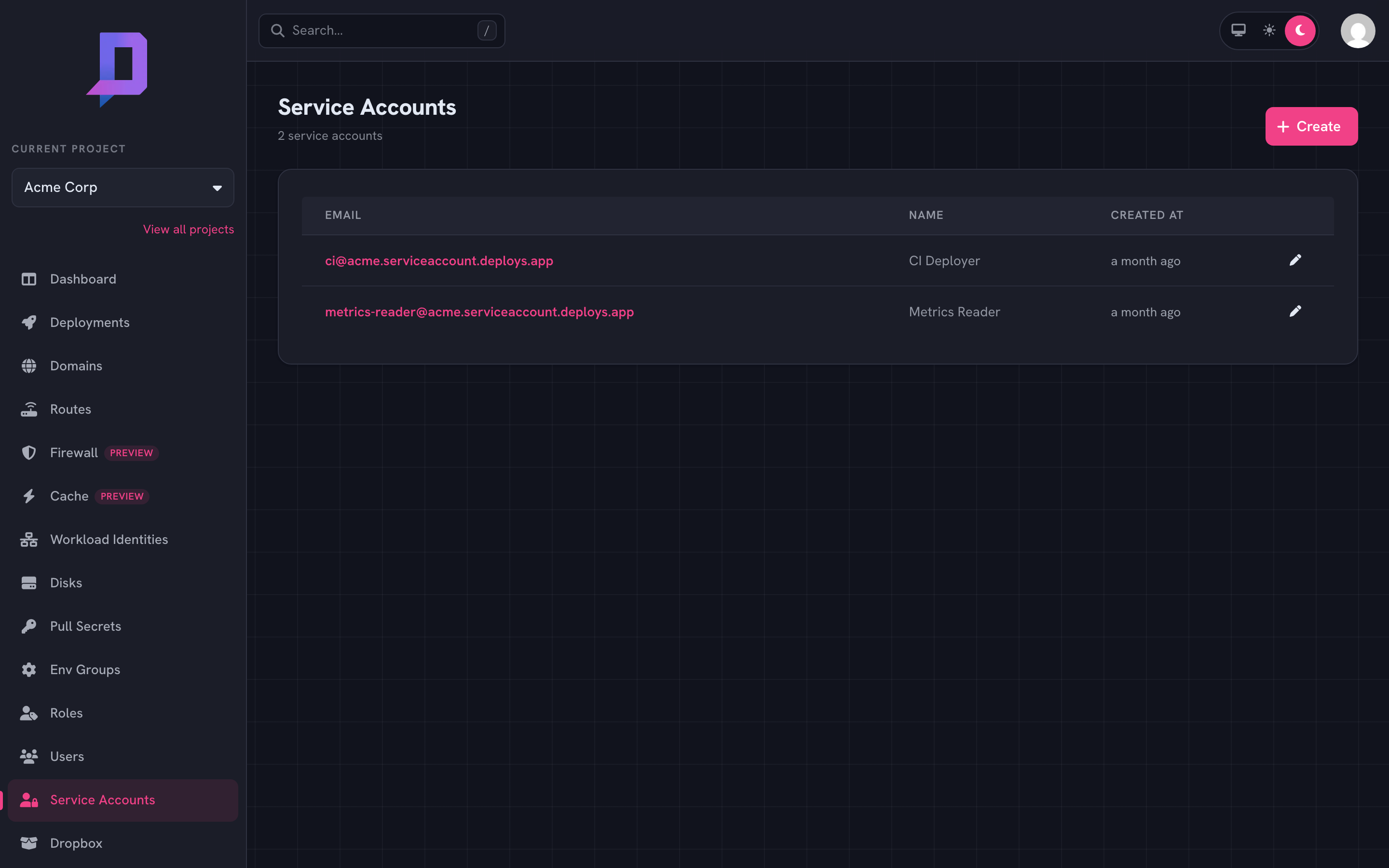
Task: Open Cache preview section
Action: coord(123,496)
